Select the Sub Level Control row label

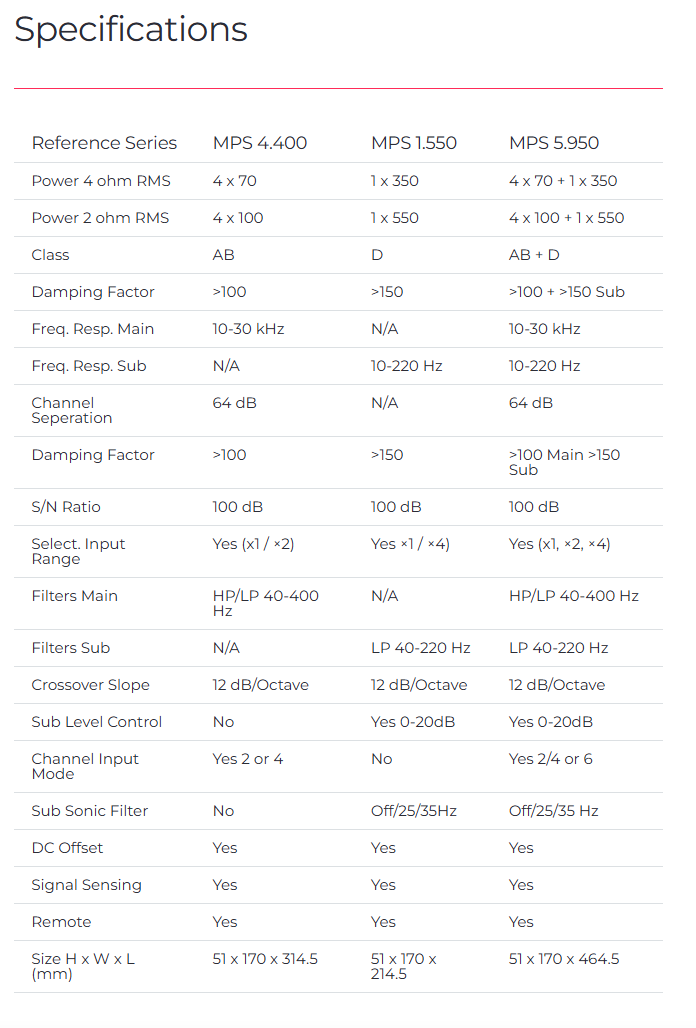coord(97,722)
